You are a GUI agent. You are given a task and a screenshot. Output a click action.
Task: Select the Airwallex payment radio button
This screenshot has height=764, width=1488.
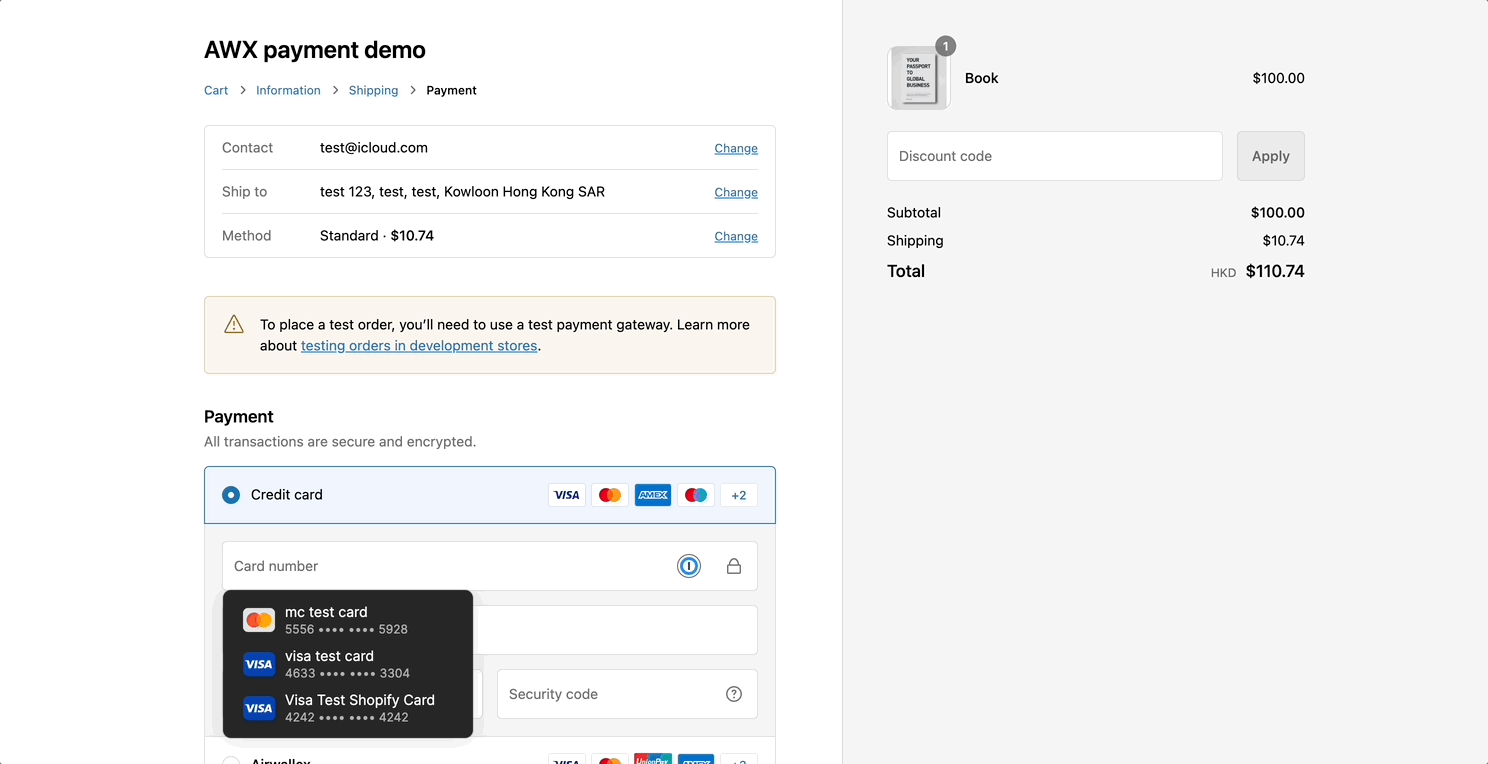[x=231, y=760]
